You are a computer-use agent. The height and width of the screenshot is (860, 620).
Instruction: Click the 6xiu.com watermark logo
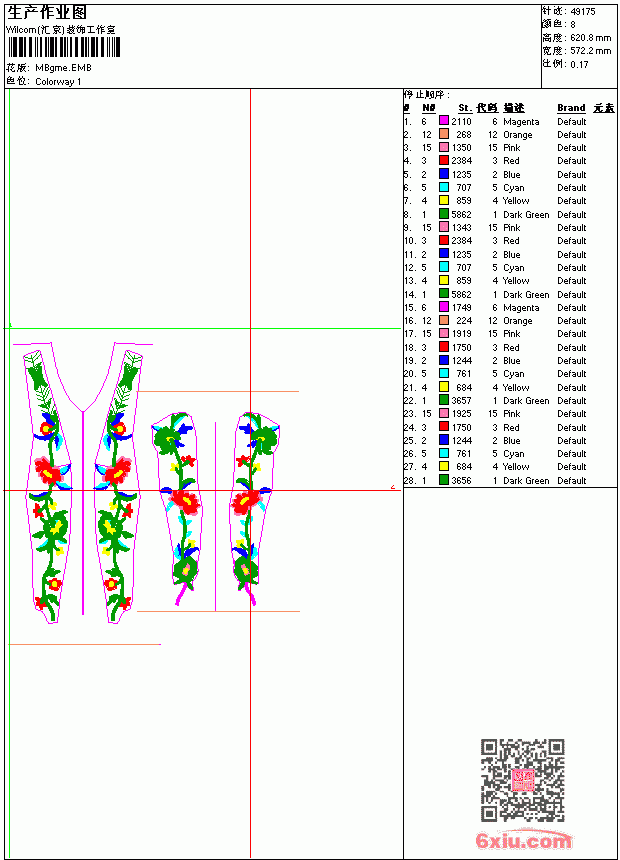click(524, 840)
